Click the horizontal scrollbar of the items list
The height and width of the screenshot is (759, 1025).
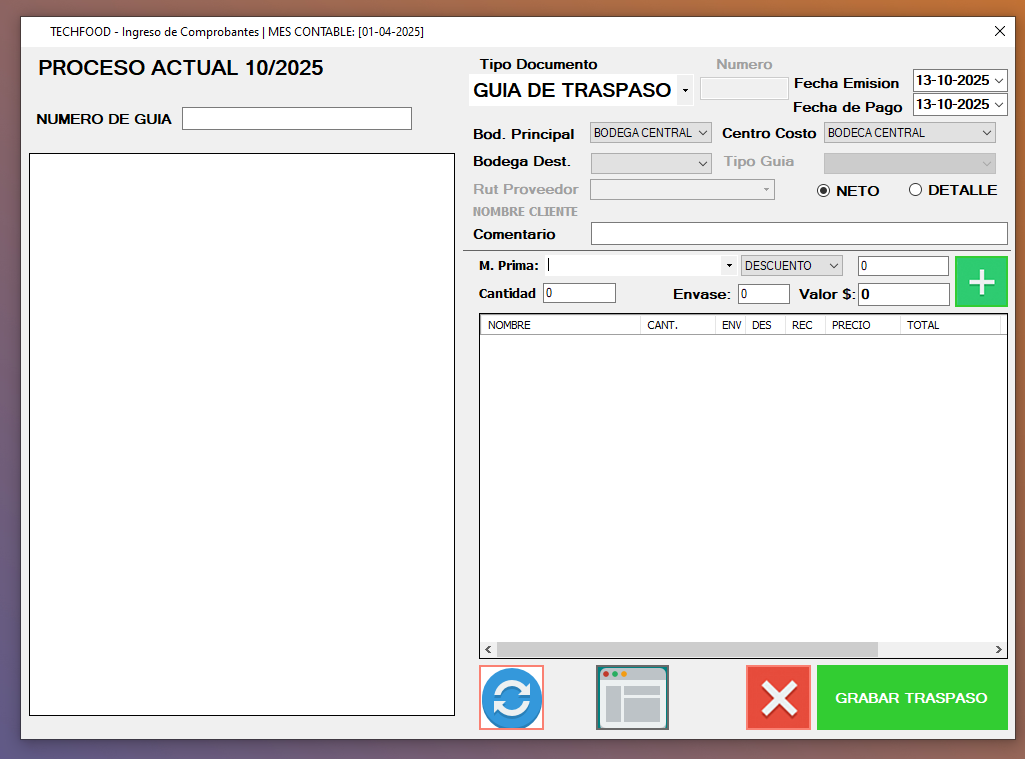coord(687,649)
